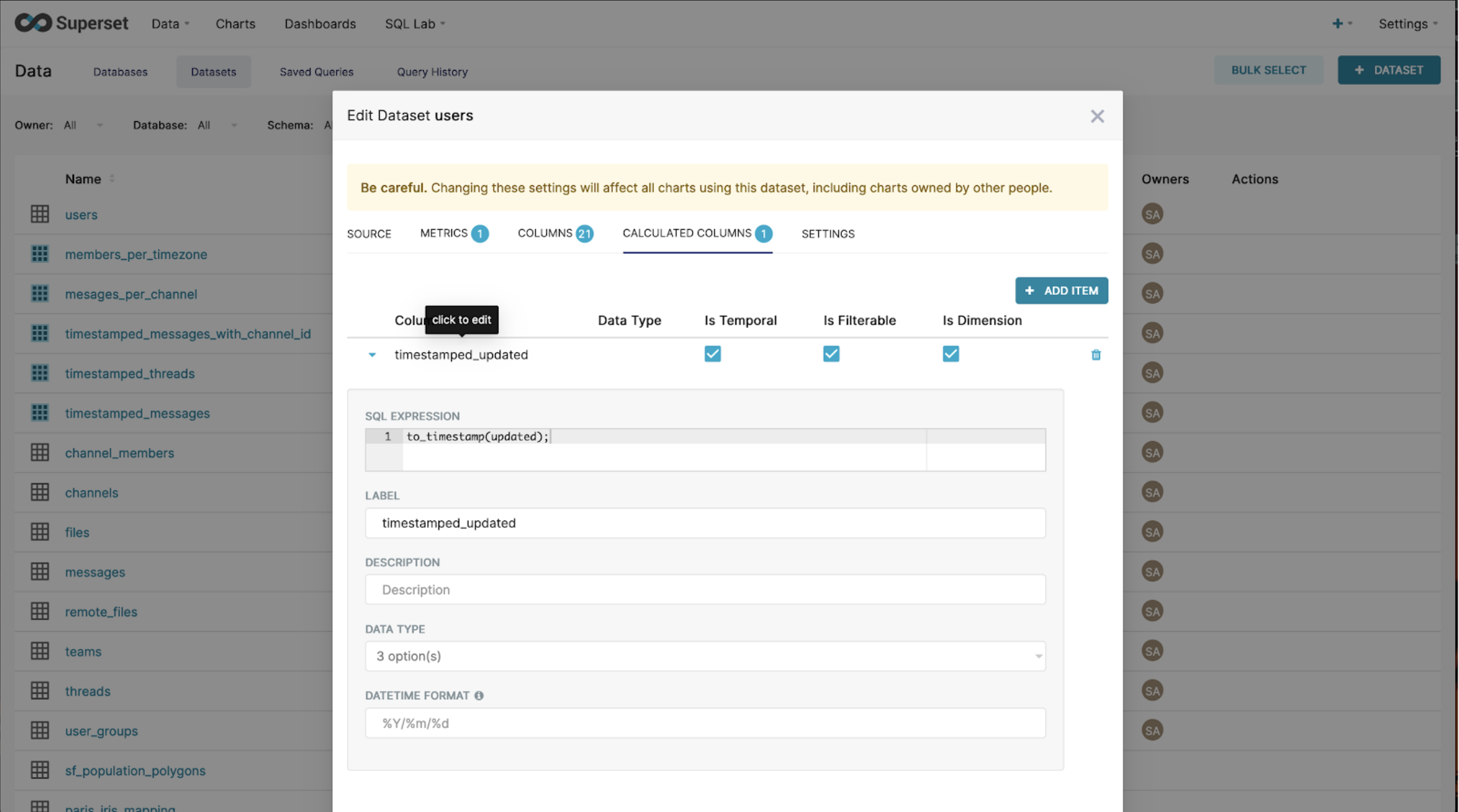Click the plus icon in top navigation
Image resolution: width=1459 pixels, height=812 pixels.
[1337, 24]
